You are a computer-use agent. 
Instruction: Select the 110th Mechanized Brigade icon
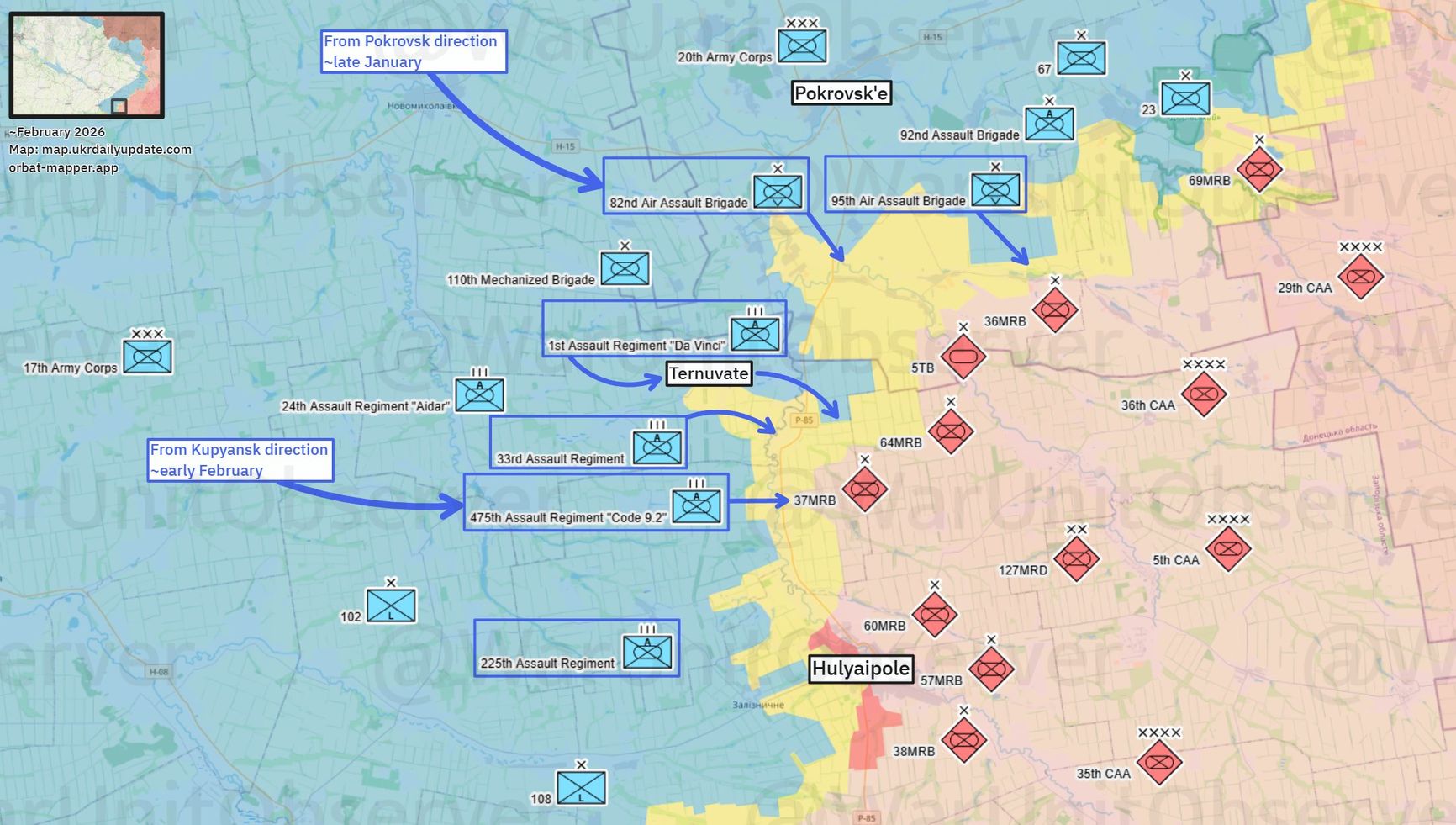pyautogui.click(x=625, y=269)
